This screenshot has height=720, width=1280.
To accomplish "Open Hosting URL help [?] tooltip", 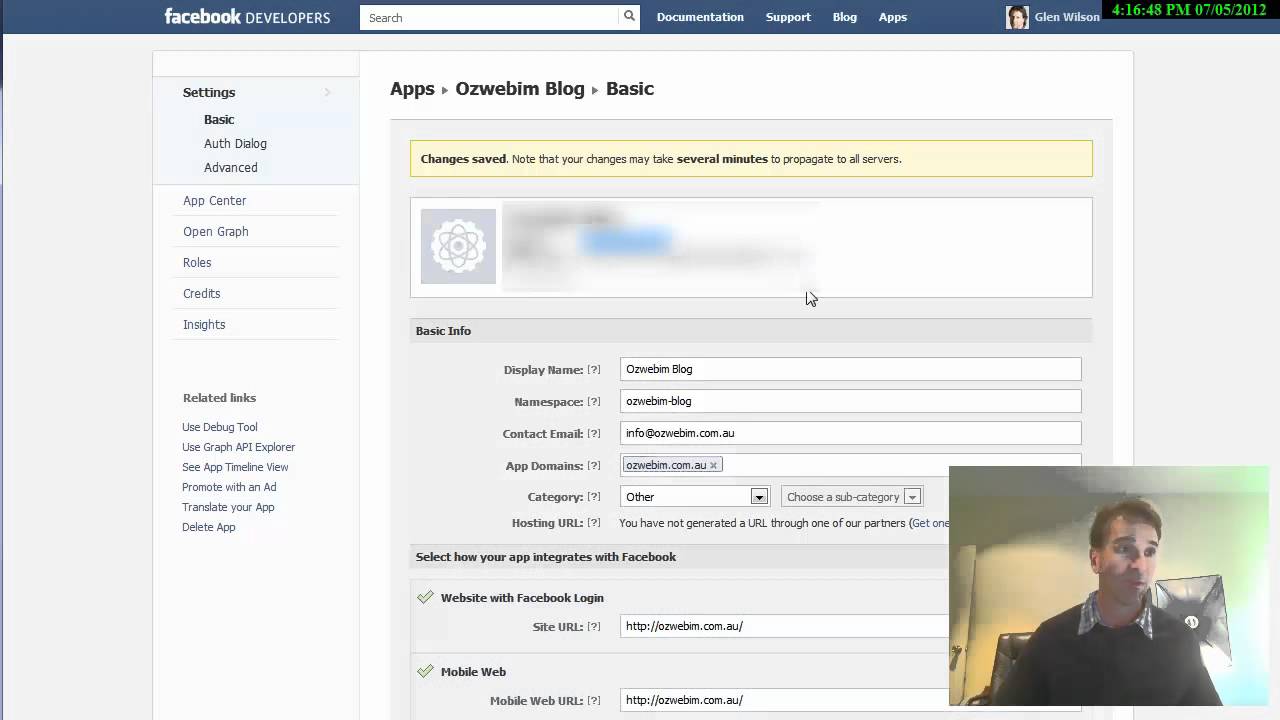I will click(594, 523).
